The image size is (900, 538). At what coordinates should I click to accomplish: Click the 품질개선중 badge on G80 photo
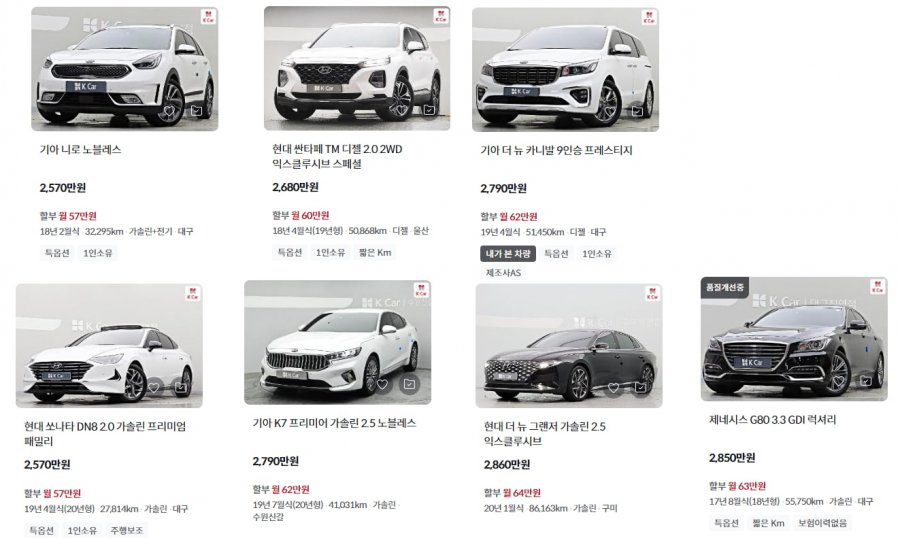tap(724, 287)
